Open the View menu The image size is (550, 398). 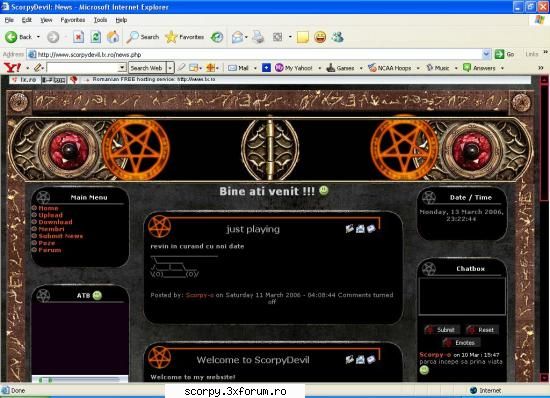coord(46,20)
